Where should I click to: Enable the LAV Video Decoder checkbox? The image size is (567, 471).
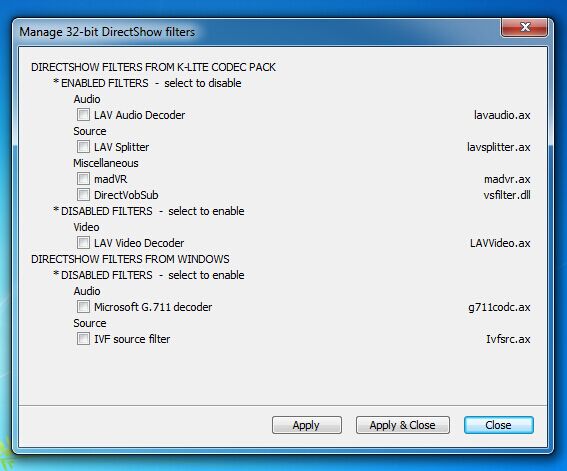tap(83, 243)
